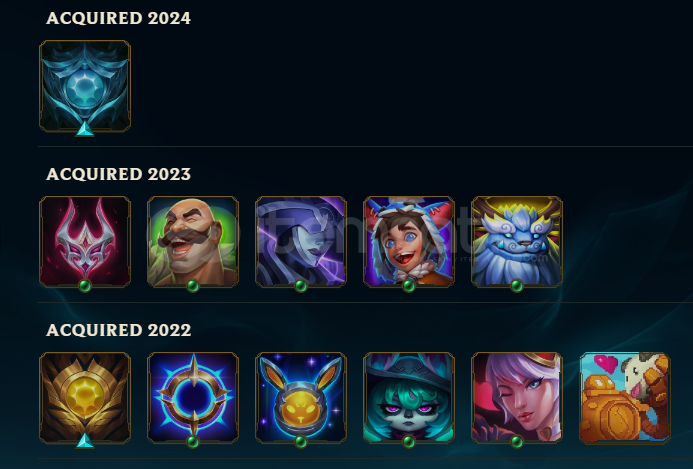Click the blue triangle gem under gold crest

85,441
